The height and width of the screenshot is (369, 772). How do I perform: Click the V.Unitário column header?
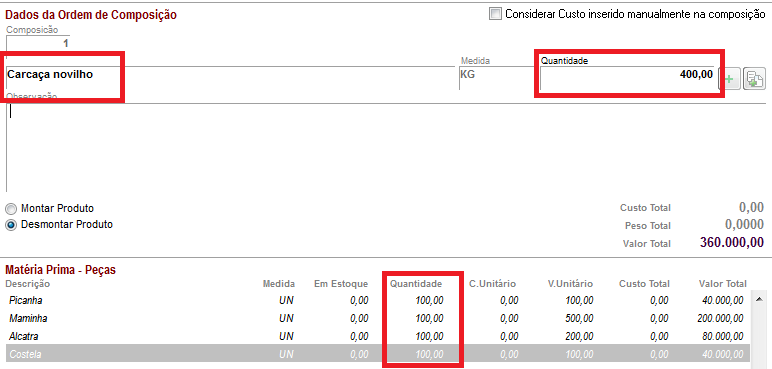[570, 284]
